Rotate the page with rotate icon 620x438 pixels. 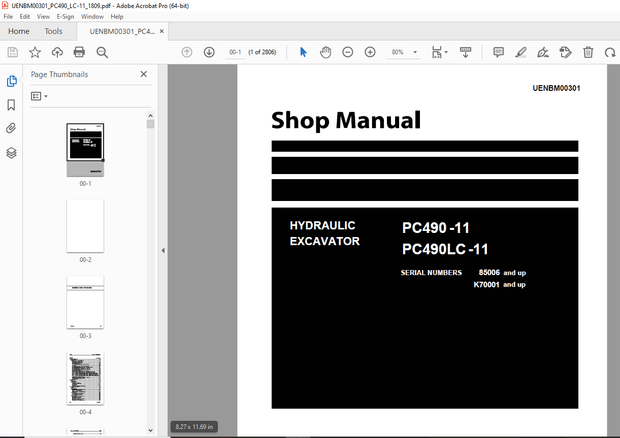point(610,52)
